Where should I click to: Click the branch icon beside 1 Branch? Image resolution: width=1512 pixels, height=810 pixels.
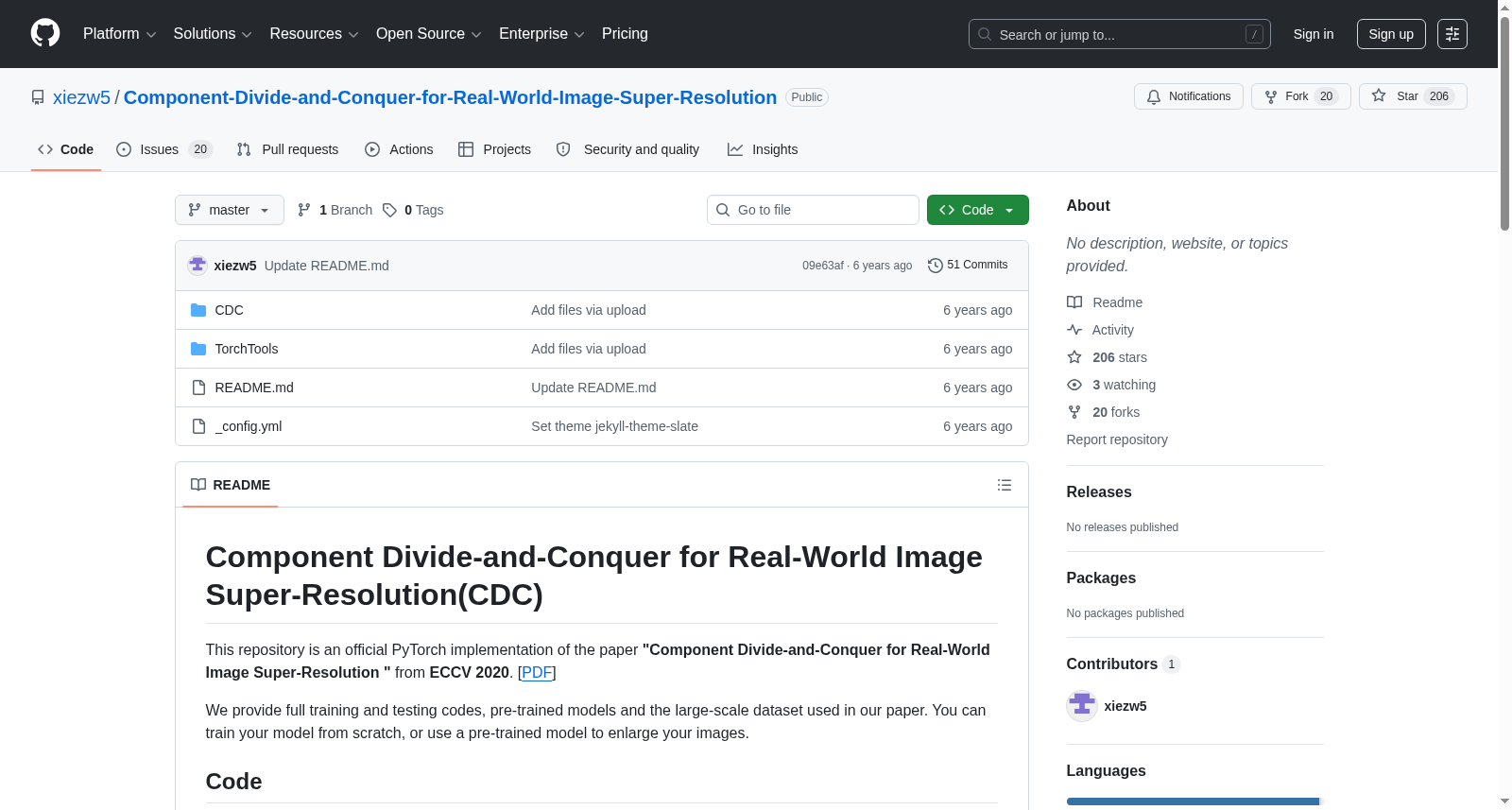click(304, 210)
